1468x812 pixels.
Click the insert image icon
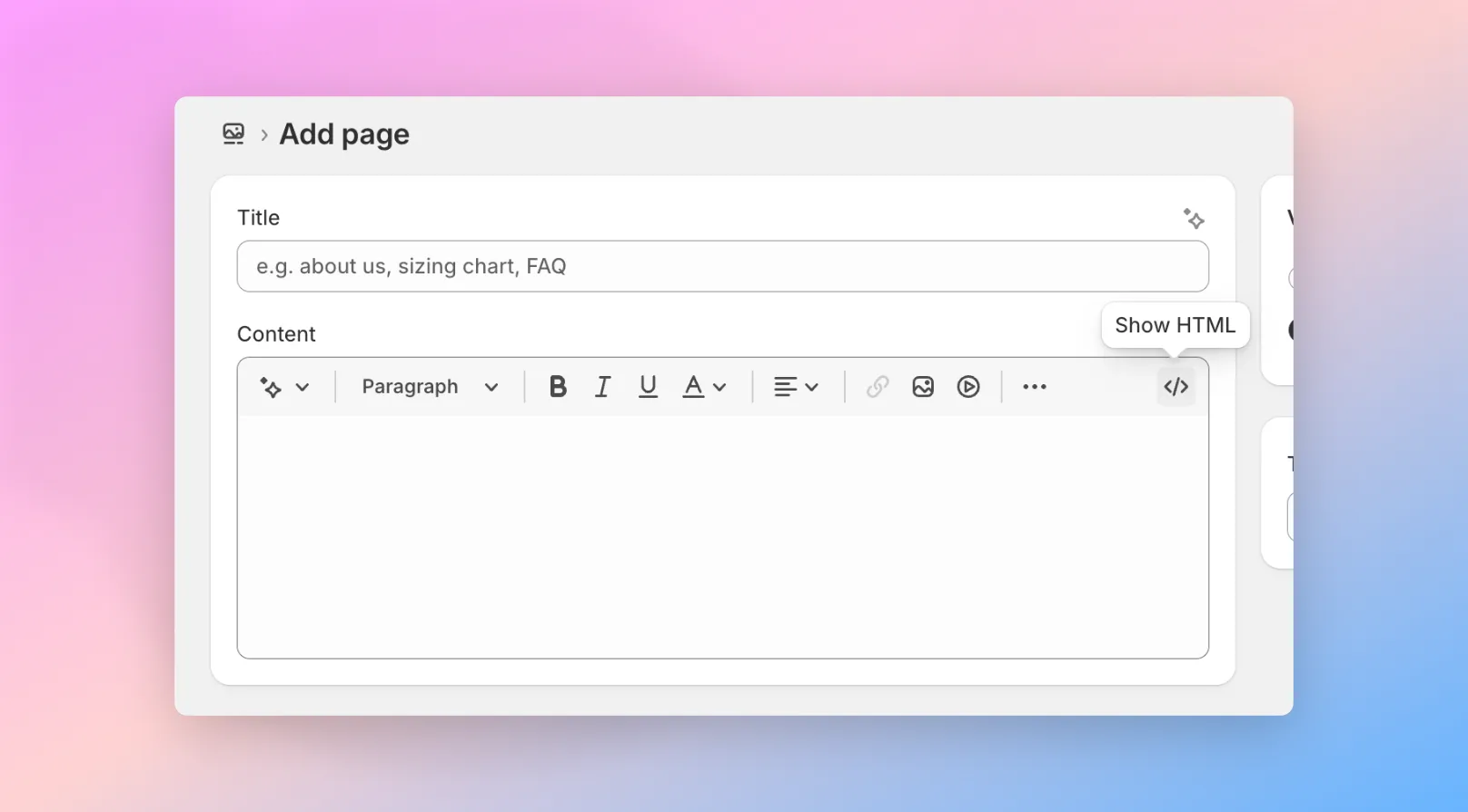(x=923, y=387)
